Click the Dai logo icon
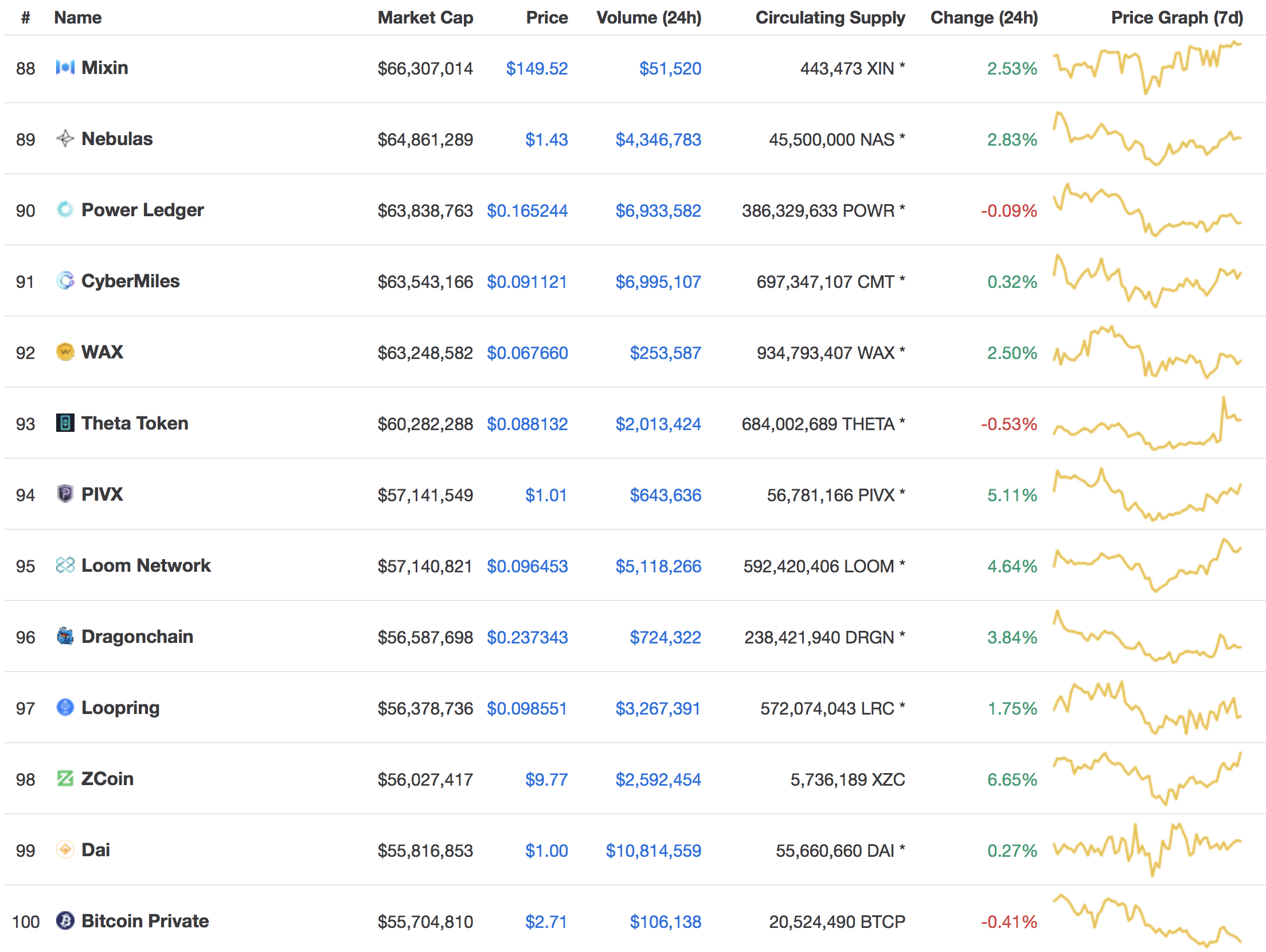Viewport: 1266px width, 952px height. (x=65, y=850)
